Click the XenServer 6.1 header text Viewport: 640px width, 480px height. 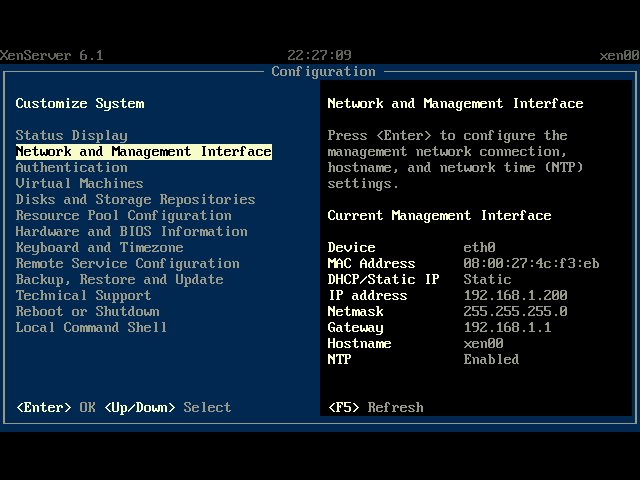click(x=52, y=55)
